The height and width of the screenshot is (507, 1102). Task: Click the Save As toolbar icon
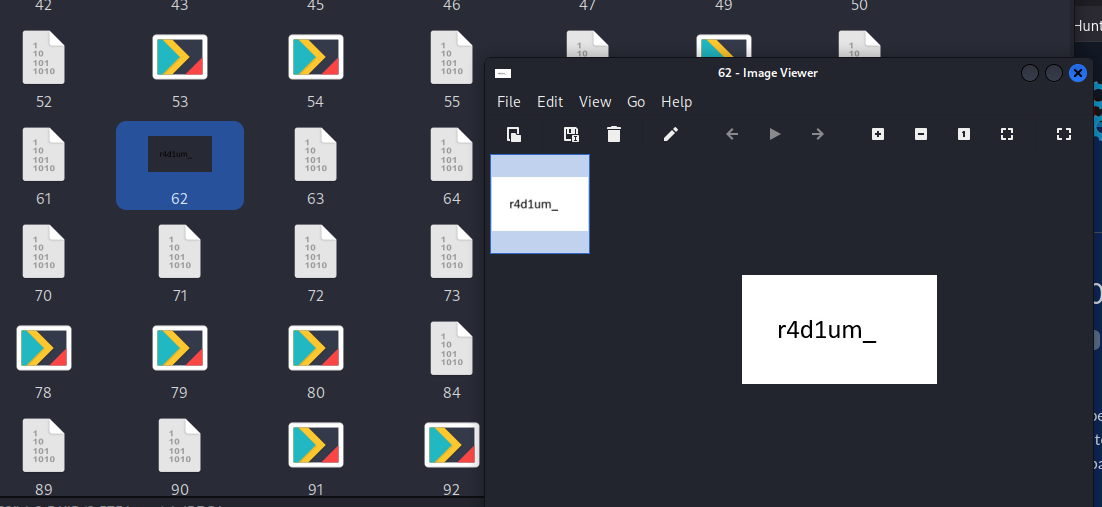(571, 134)
